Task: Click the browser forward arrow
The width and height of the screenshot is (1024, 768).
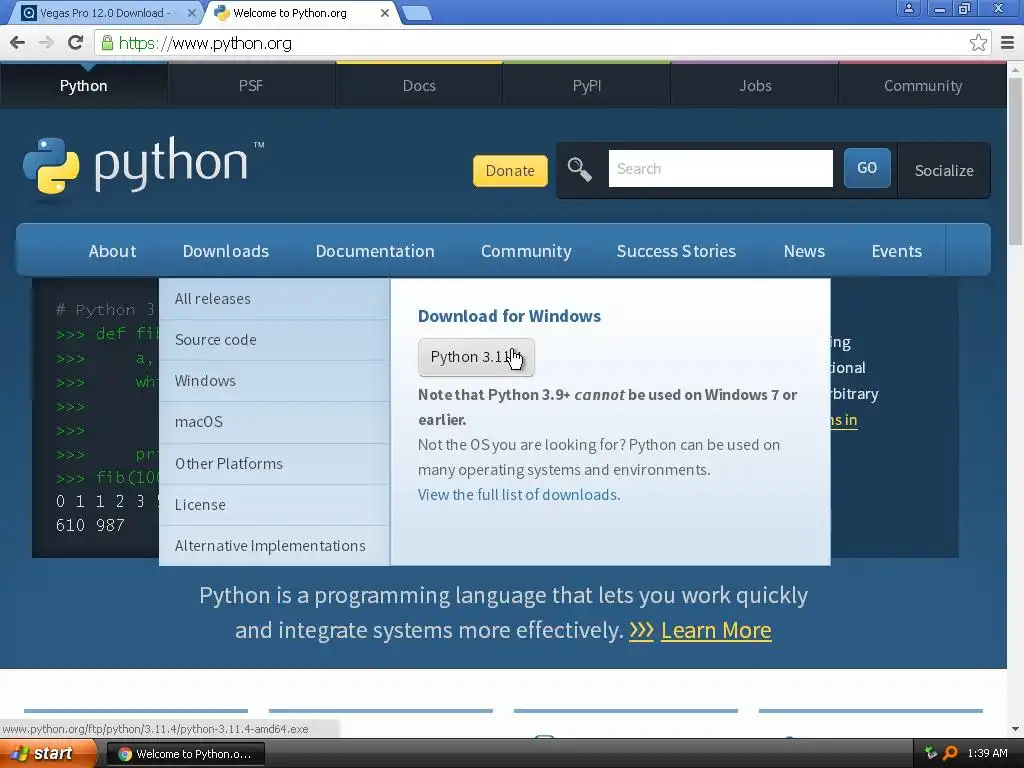Action: click(x=46, y=43)
